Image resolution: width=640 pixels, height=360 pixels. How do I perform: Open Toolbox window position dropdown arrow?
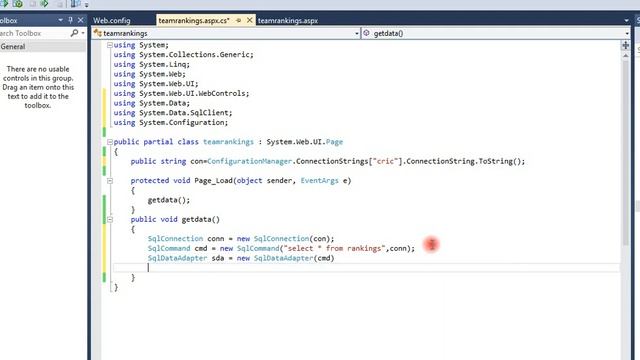click(x=60, y=20)
